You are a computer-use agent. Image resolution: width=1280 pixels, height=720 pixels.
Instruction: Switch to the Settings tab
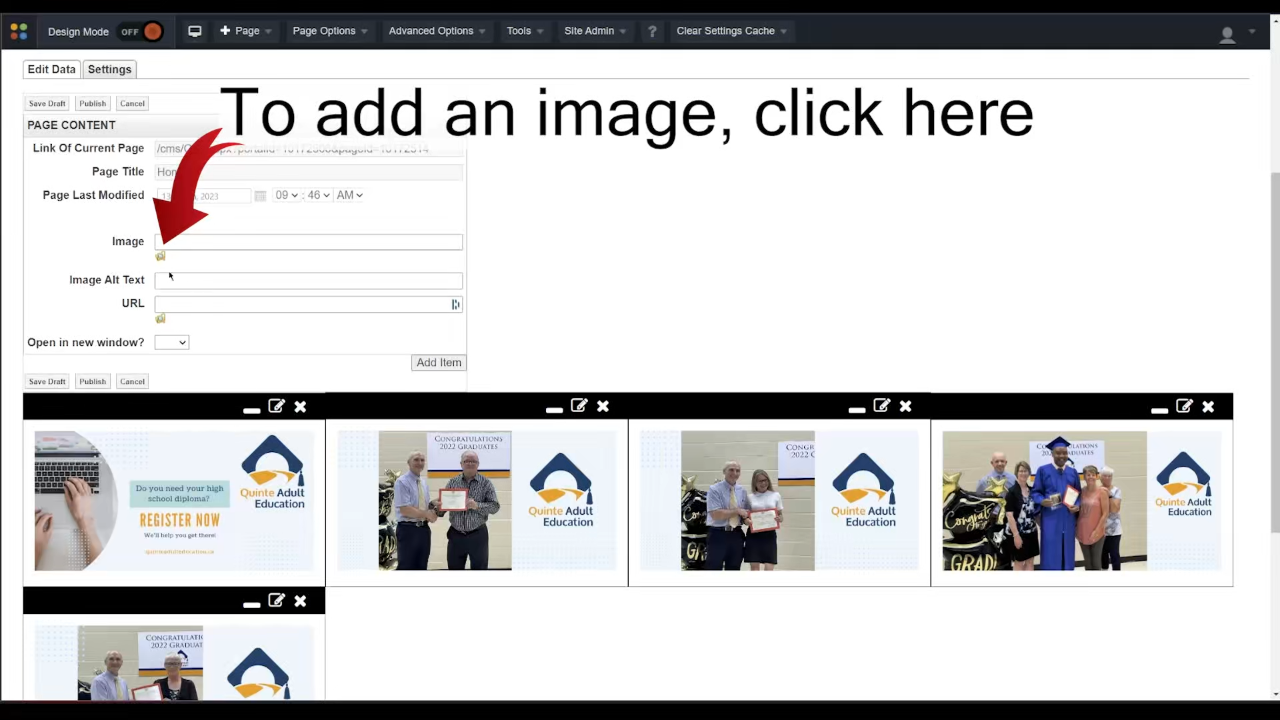[x=109, y=69]
